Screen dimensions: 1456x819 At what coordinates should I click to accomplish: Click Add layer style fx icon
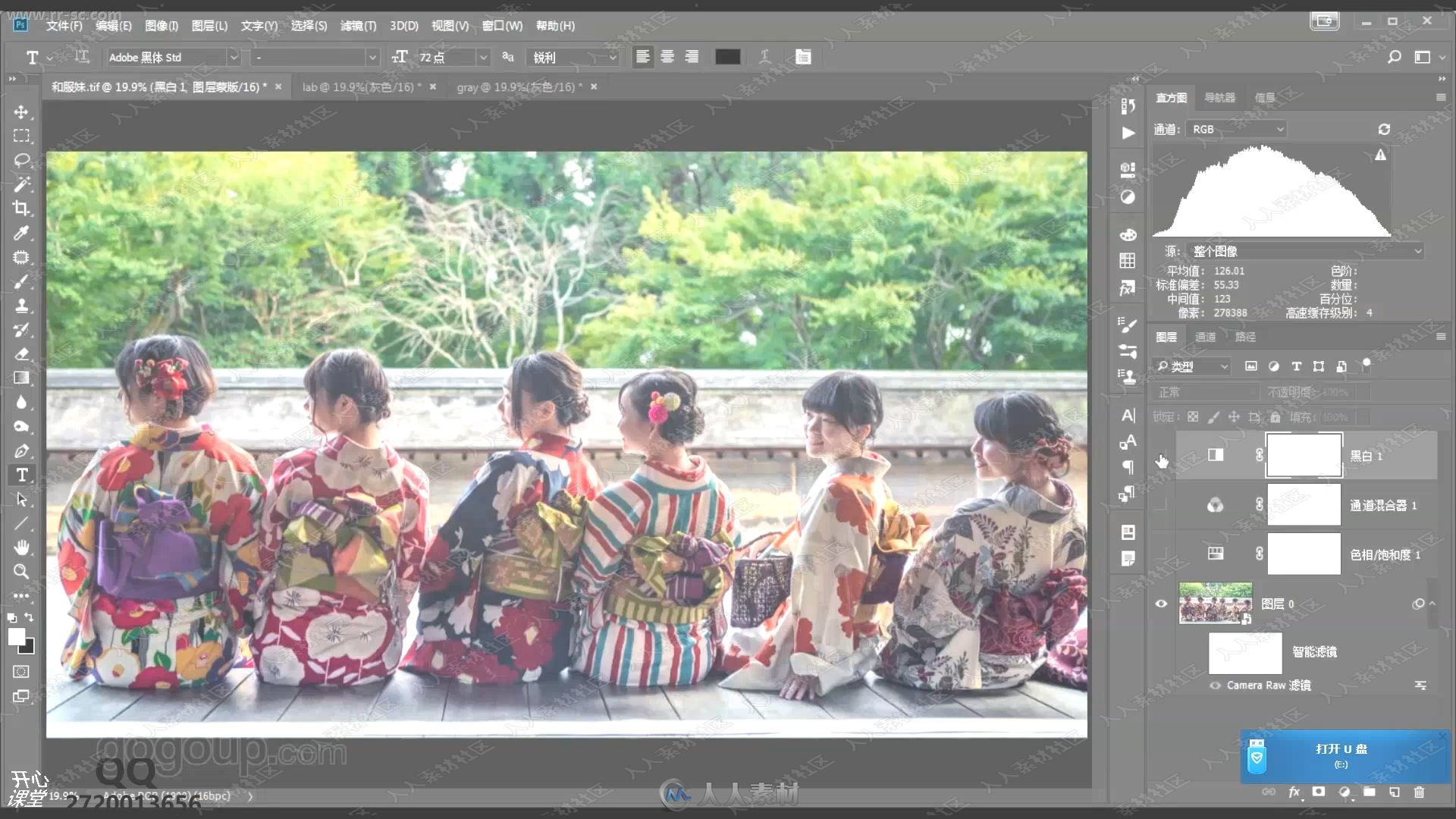1294,792
